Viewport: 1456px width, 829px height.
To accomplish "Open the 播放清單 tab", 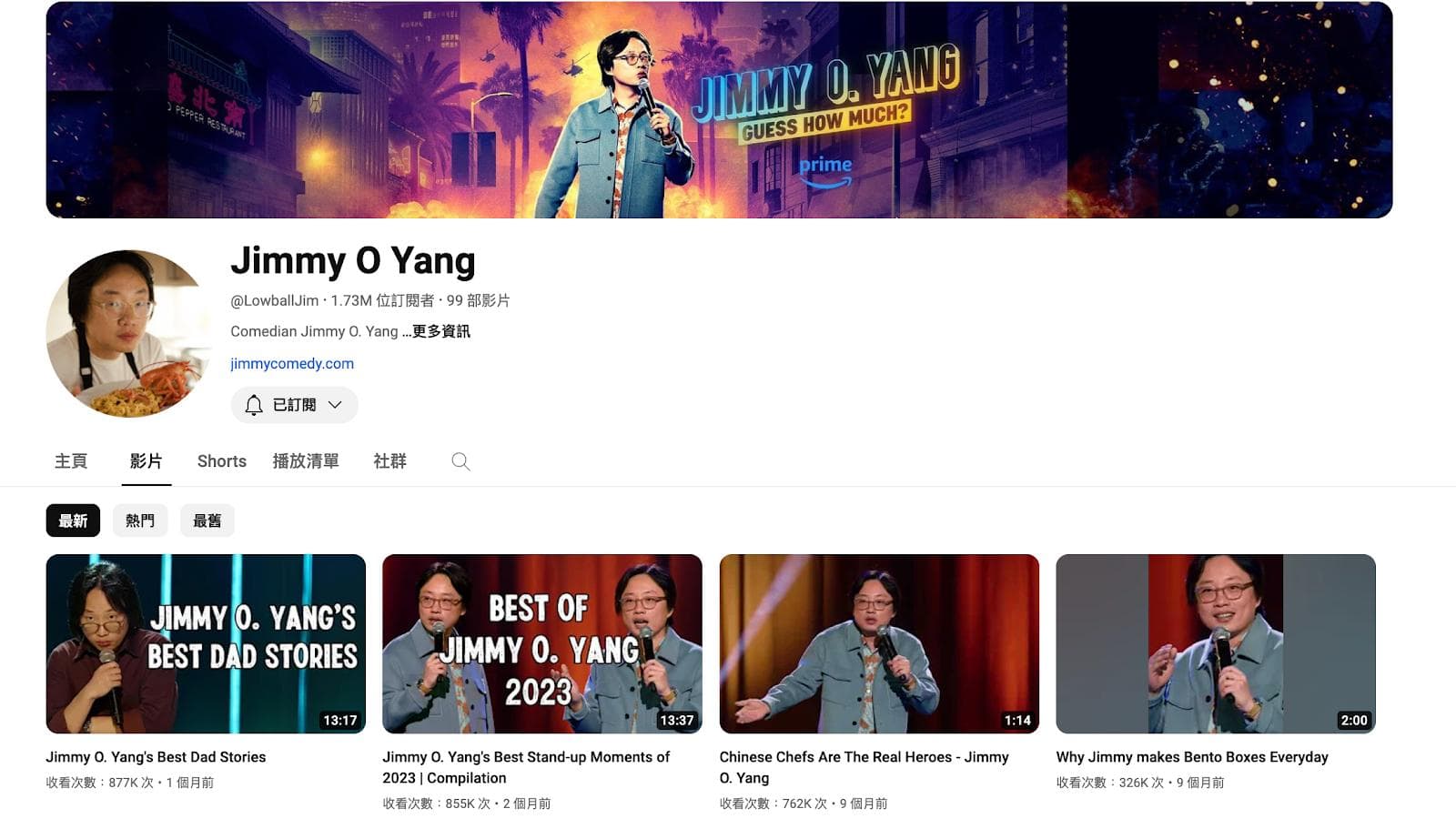I will 306,461.
